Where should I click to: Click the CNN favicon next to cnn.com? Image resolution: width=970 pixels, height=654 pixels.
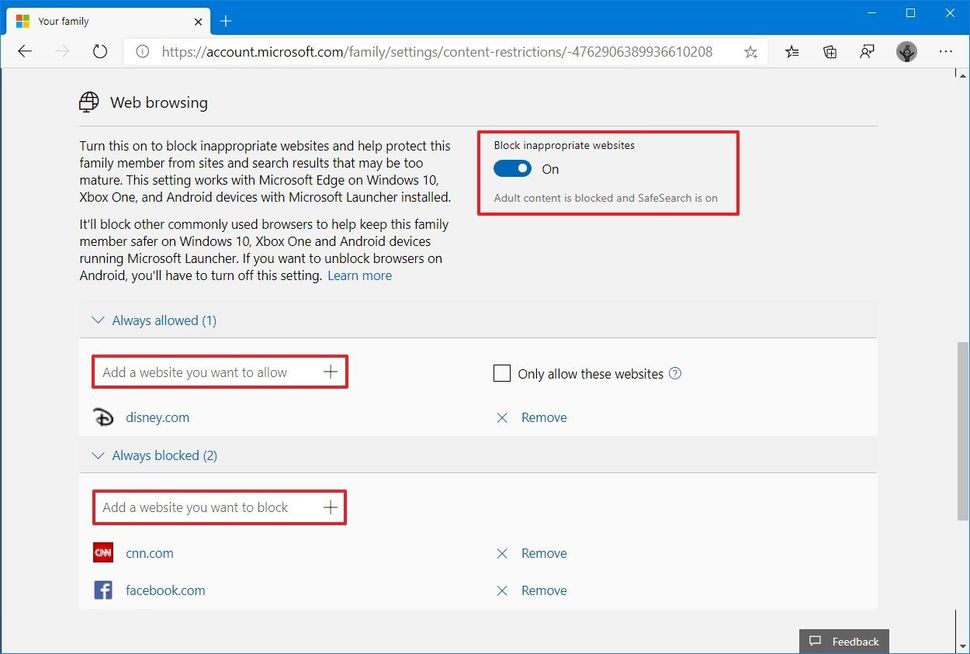click(103, 552)
